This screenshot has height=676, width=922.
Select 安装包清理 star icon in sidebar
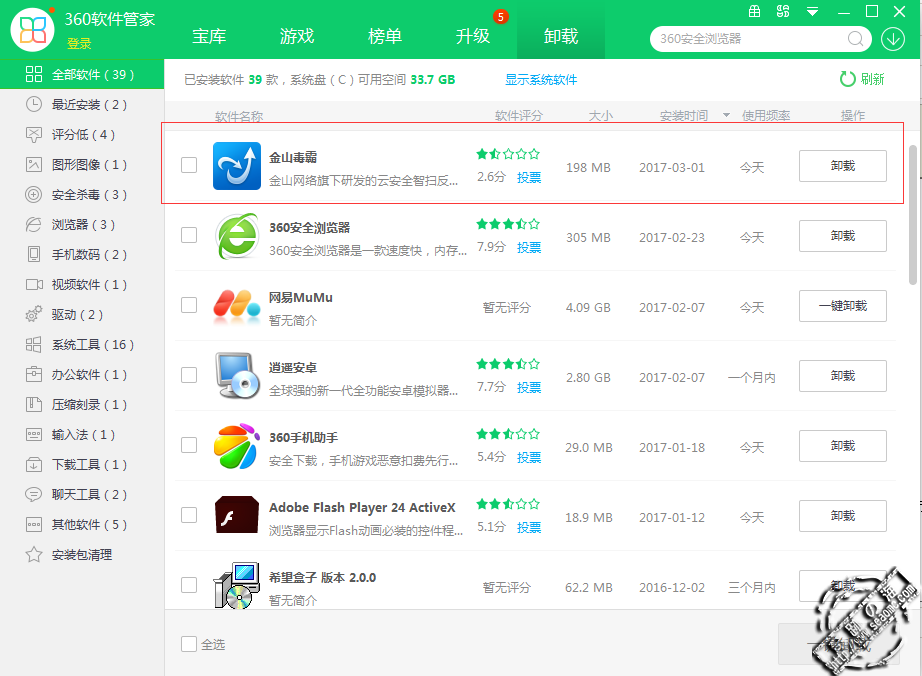(34, 554)
